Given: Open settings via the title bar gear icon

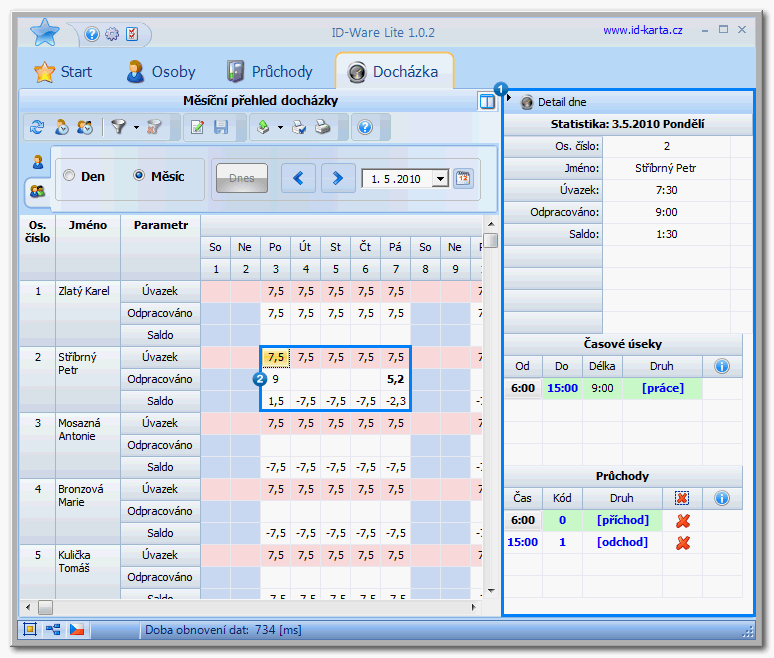Looking at the screenshot, I should (x=112, y=34).
